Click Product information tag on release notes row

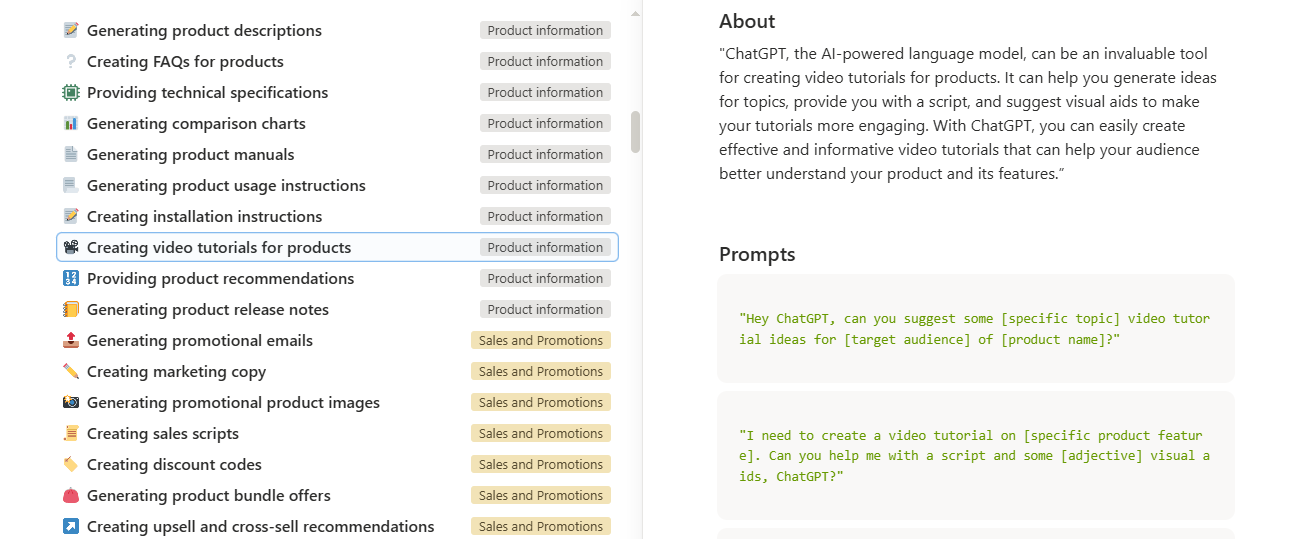[545, 309]
